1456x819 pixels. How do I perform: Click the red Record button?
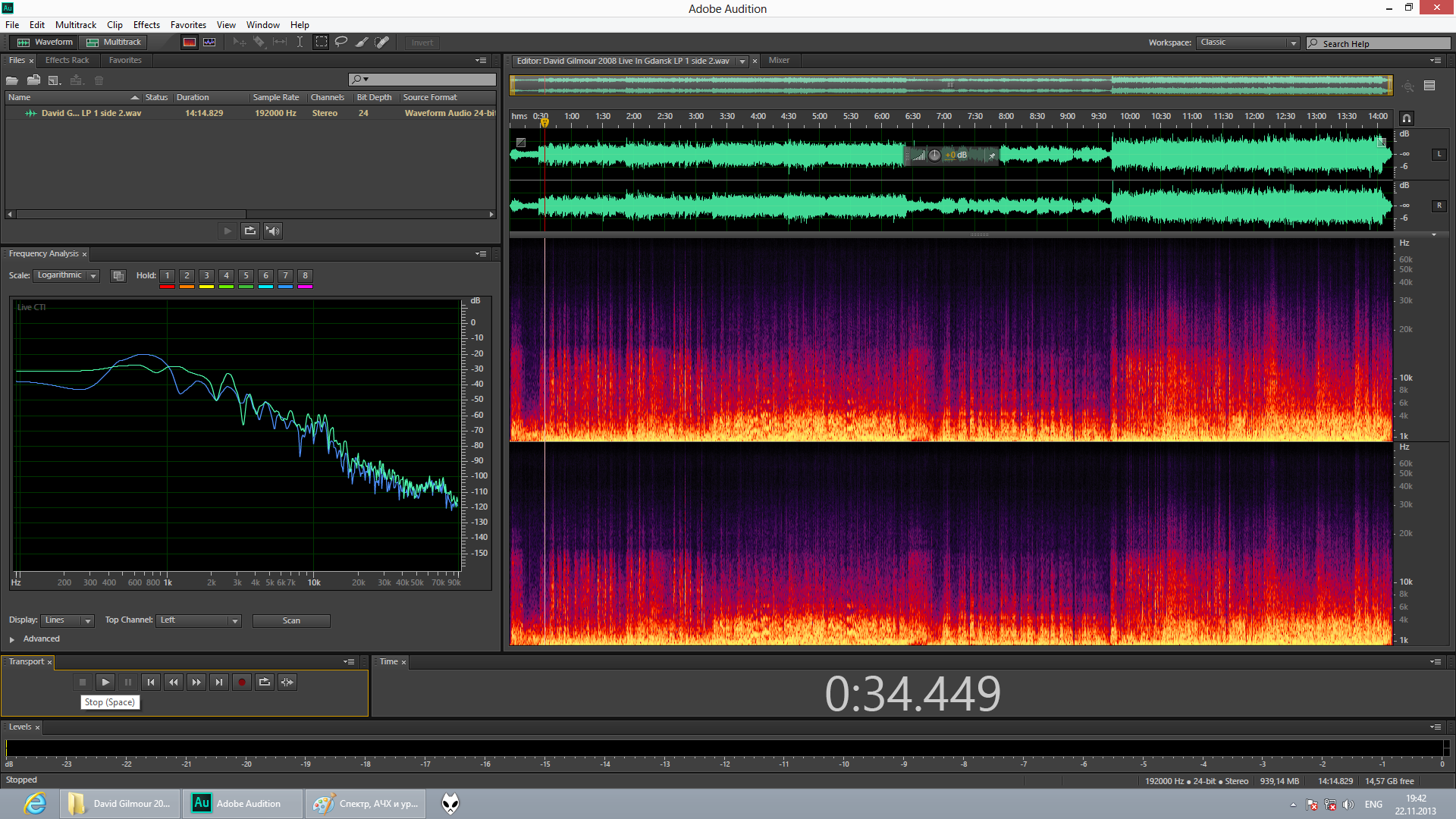[242, 682]
